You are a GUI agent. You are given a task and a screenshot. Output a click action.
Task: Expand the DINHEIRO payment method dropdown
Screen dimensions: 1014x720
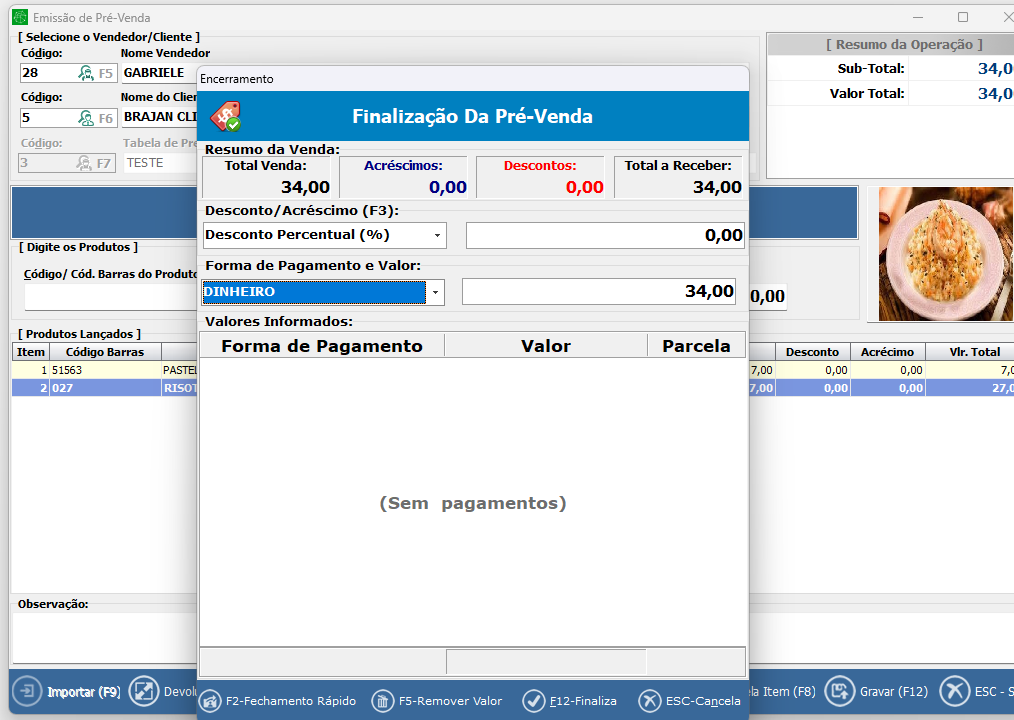pos(435,292)
